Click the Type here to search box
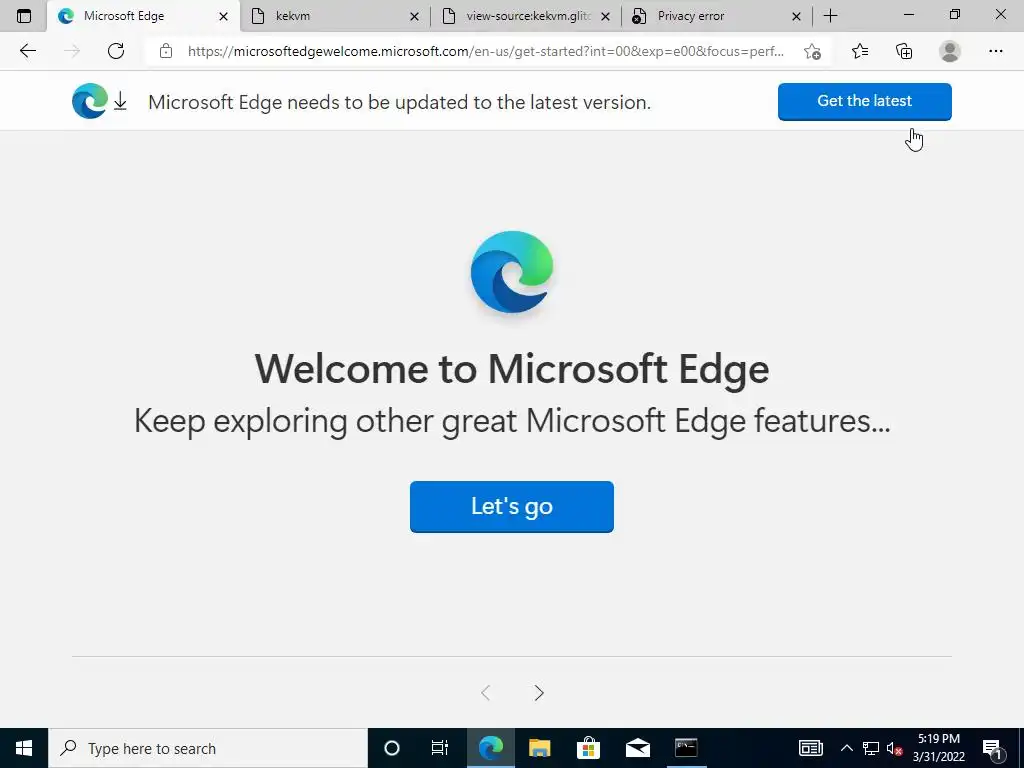The image size is (1024, 768). coord(208,748)
